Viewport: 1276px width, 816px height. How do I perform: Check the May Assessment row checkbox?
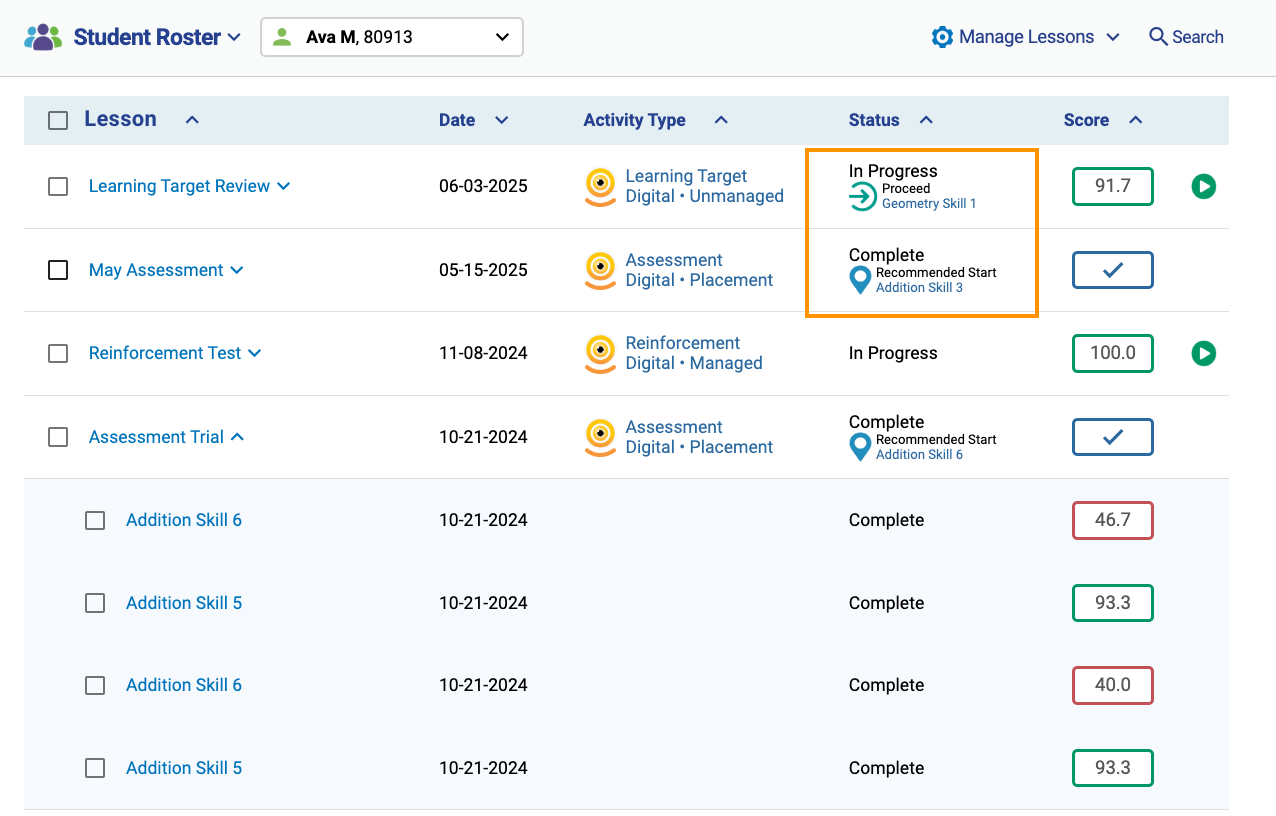click(58, 270)
